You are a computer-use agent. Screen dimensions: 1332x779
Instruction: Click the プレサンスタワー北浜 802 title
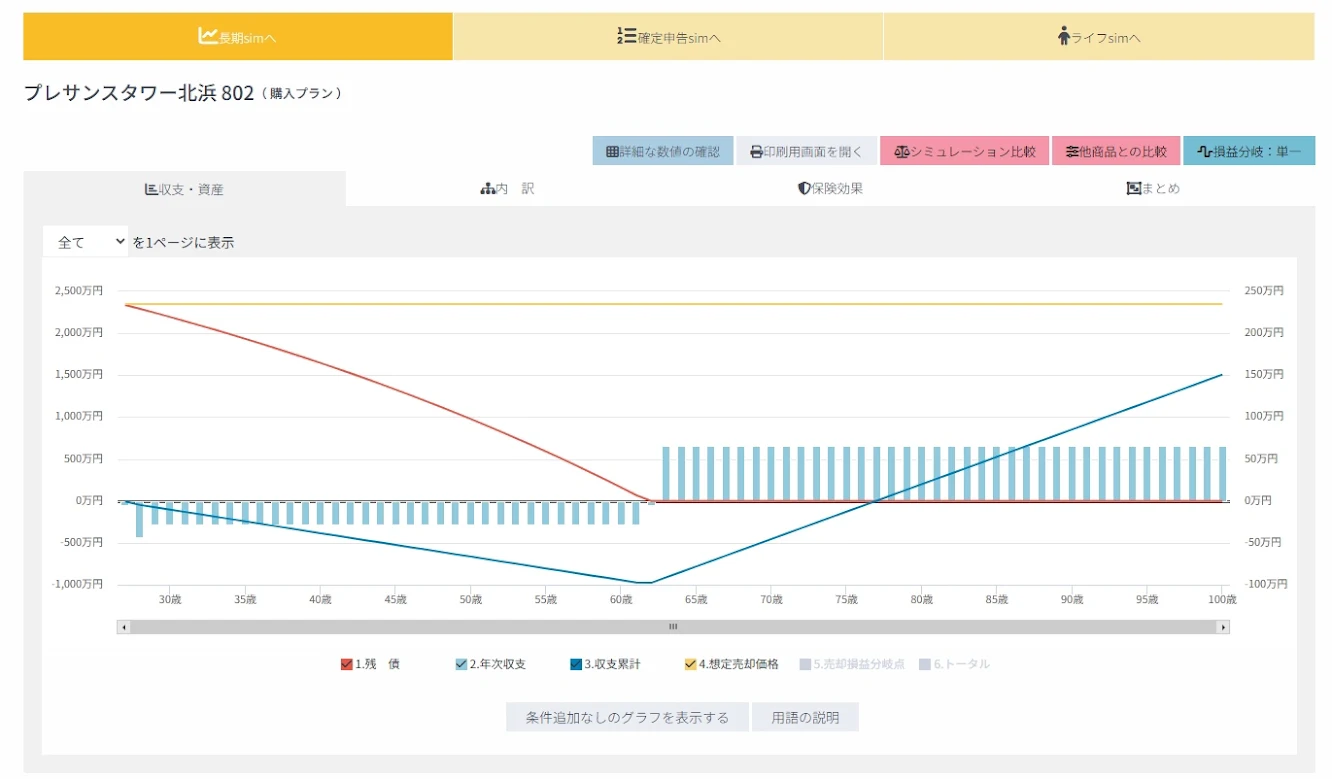click(x=139, y=93)
